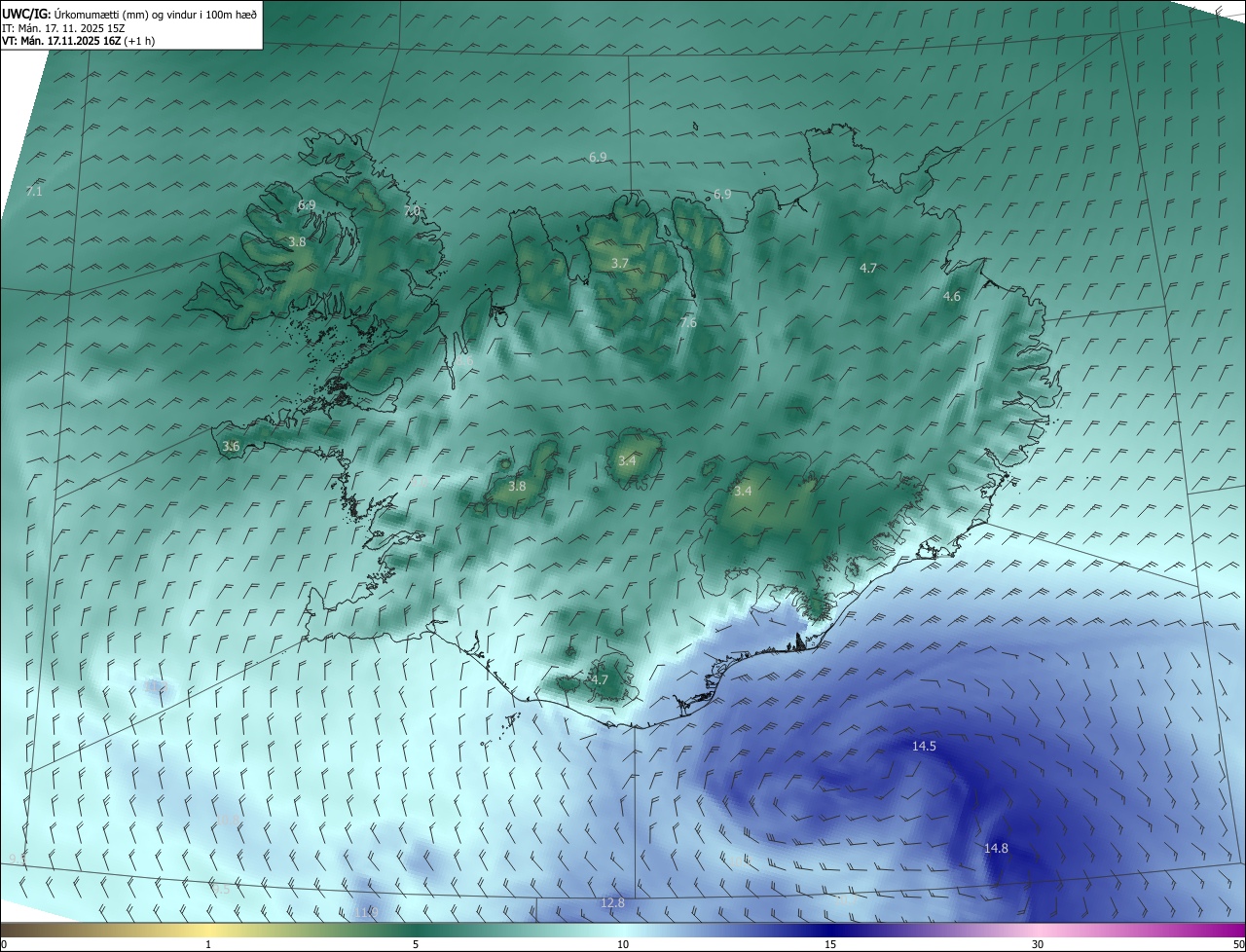Screen dimensions: 1246x952
Task: Click the 3.7 value label in north Iceland
Action: pos(620,263)
